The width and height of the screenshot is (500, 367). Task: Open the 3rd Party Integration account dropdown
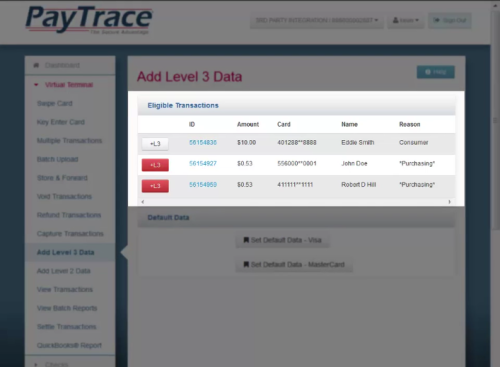pyautogui.click(x=317, y=21)
